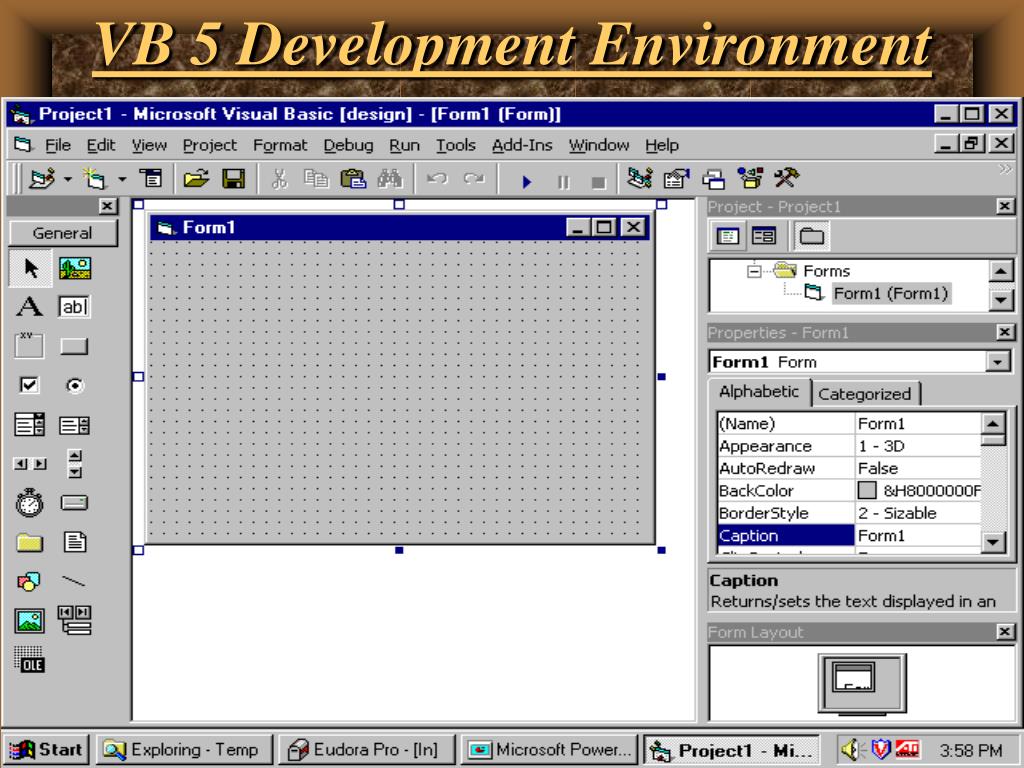Select the PictureBox control tool
The image size is (1024, 768).
click(x=75, y=268)
